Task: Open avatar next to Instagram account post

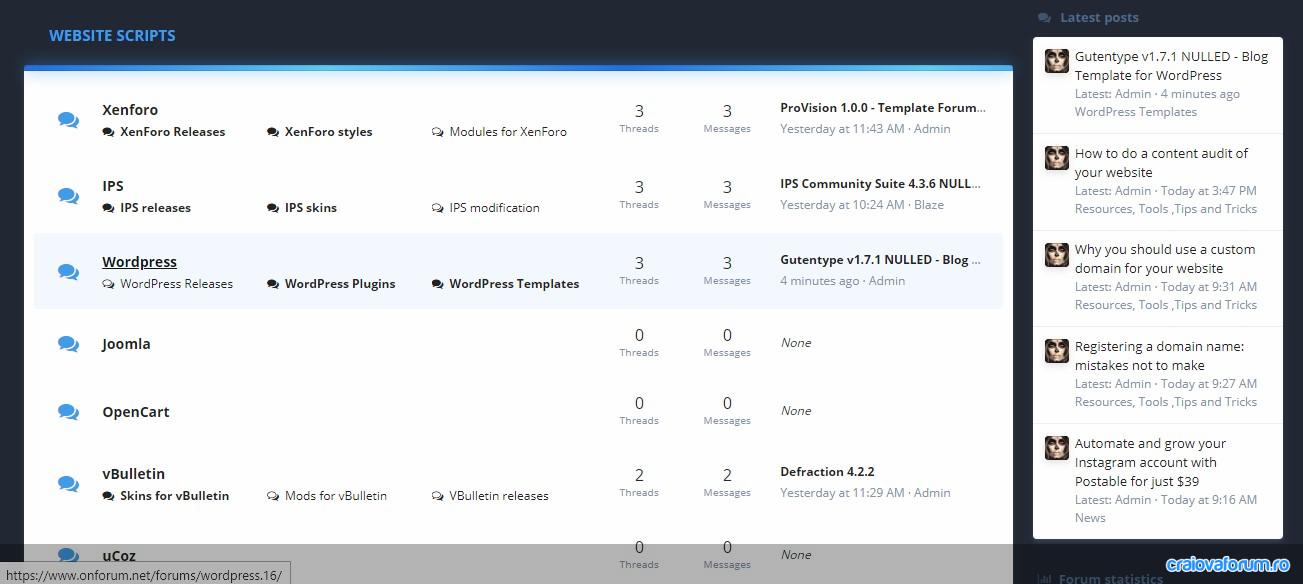Action: click(x=1057, y=448)
